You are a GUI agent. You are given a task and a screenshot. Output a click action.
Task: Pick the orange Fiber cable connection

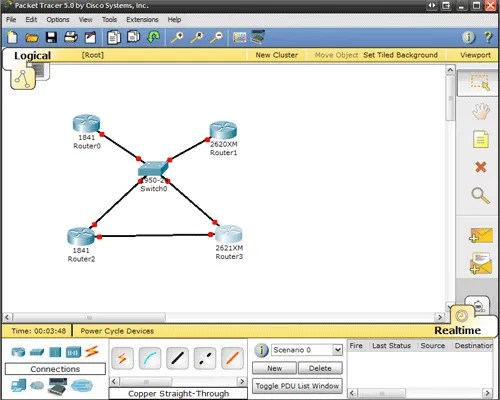pos(232,358)
